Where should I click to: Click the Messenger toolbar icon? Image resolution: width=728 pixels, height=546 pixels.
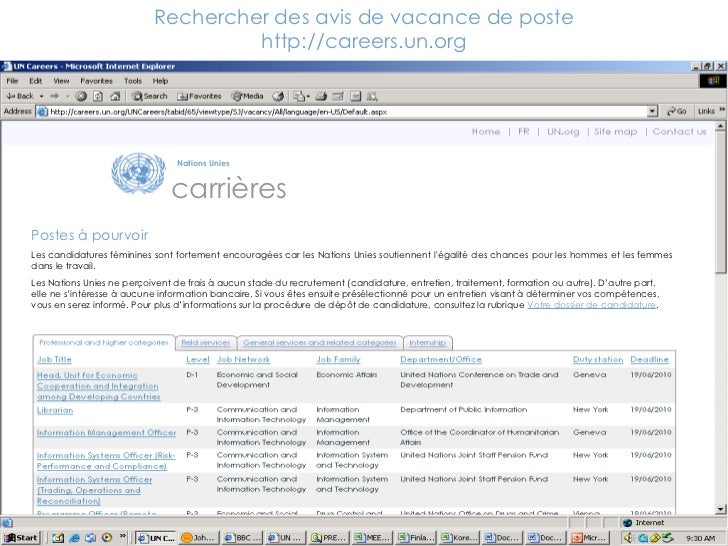[372, 96]
